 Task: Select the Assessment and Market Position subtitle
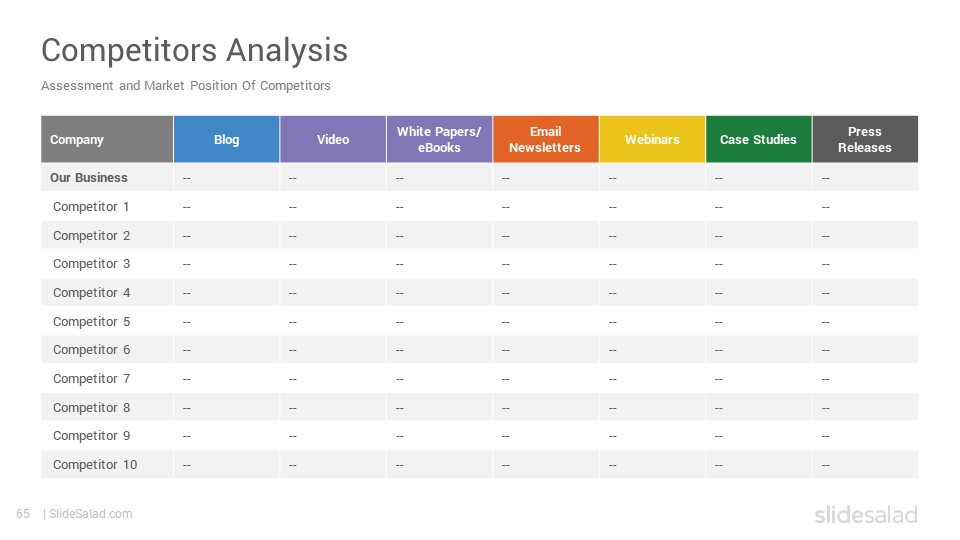[x=186, y=86]
